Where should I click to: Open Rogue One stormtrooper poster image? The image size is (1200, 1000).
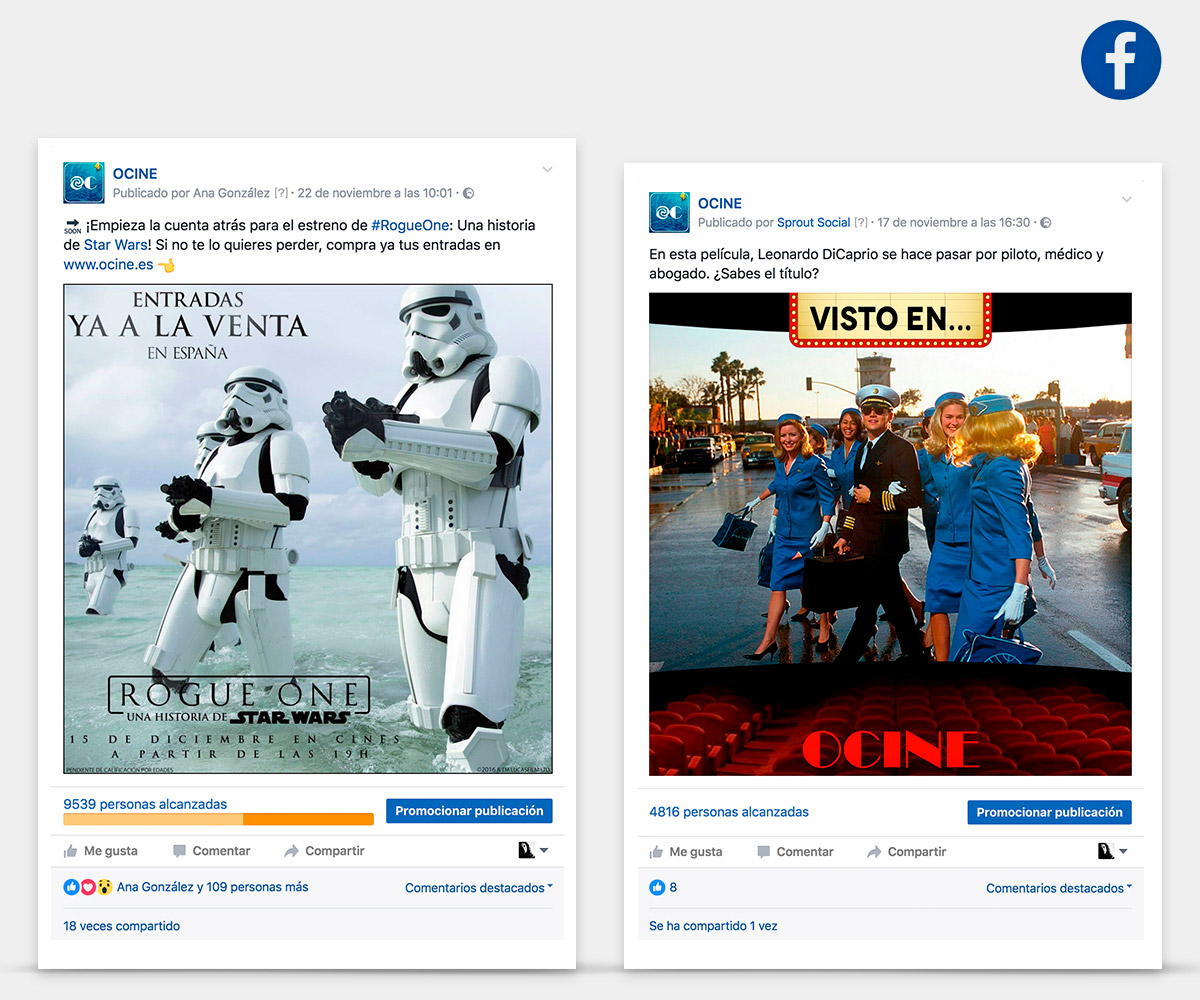tap(308, 529)
